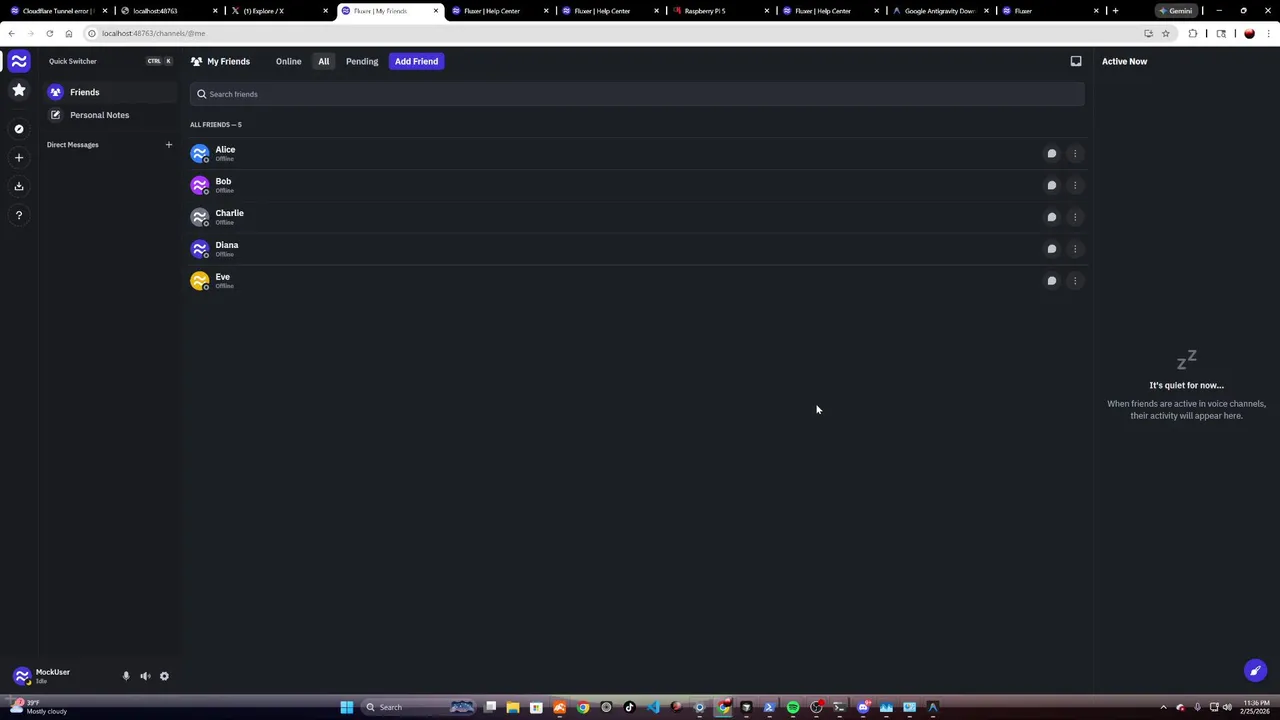This screenshot has height=720, width=1280.
Task: Click the plus icon to add a community
Action: [18, 157]
